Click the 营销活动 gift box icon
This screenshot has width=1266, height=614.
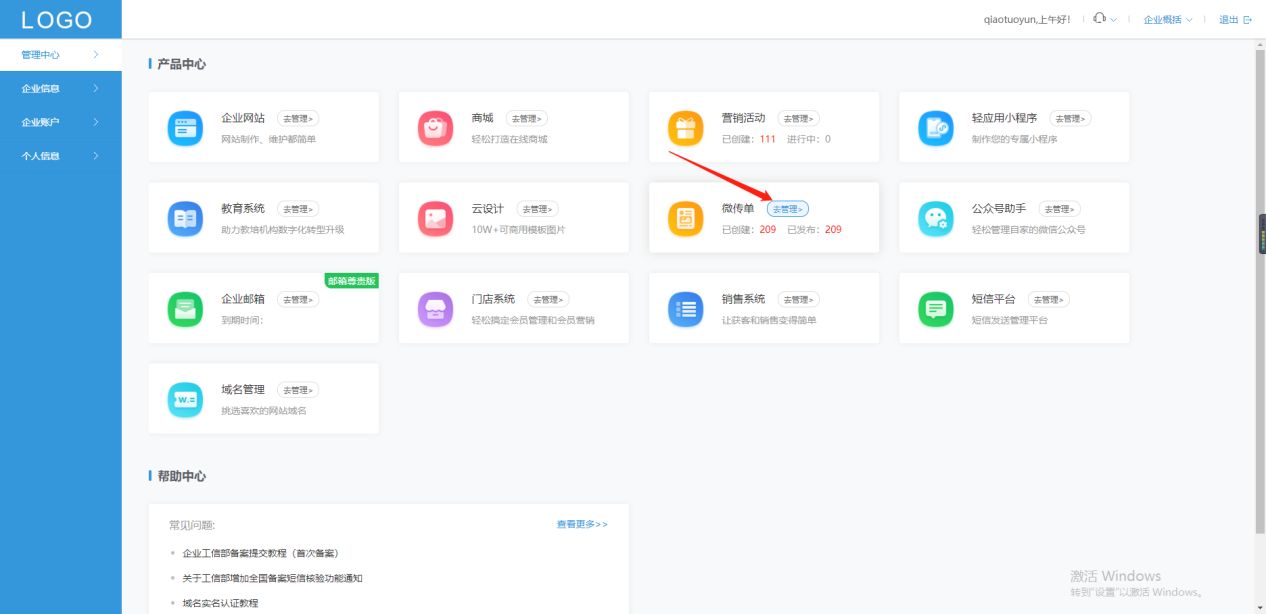(x=685, y=128)
